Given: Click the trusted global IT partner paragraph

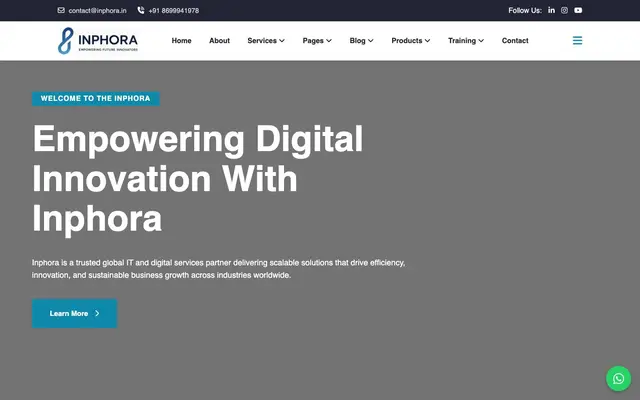Looking at the screenshot, I should (x=218, y=269).
